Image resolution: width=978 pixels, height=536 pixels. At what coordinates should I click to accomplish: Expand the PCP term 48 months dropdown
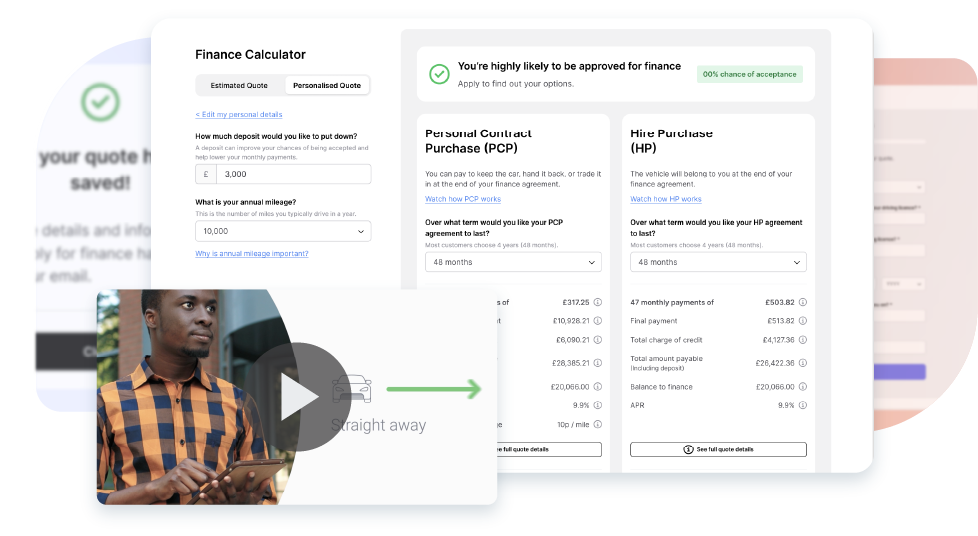(x=513, y=262)
